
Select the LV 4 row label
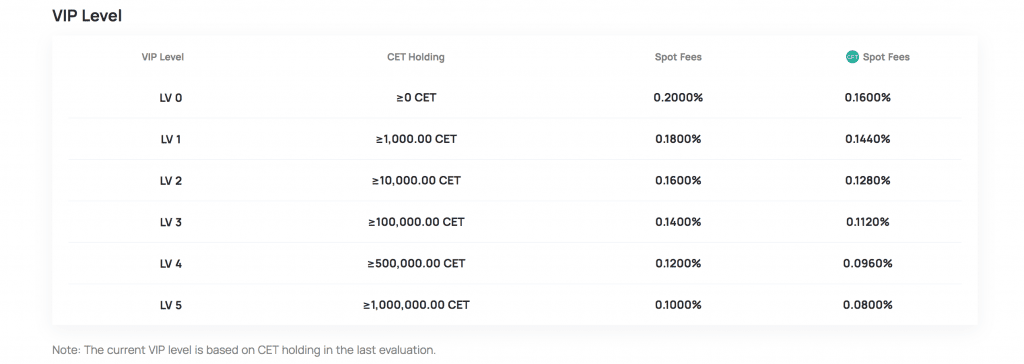pos(171,263)
